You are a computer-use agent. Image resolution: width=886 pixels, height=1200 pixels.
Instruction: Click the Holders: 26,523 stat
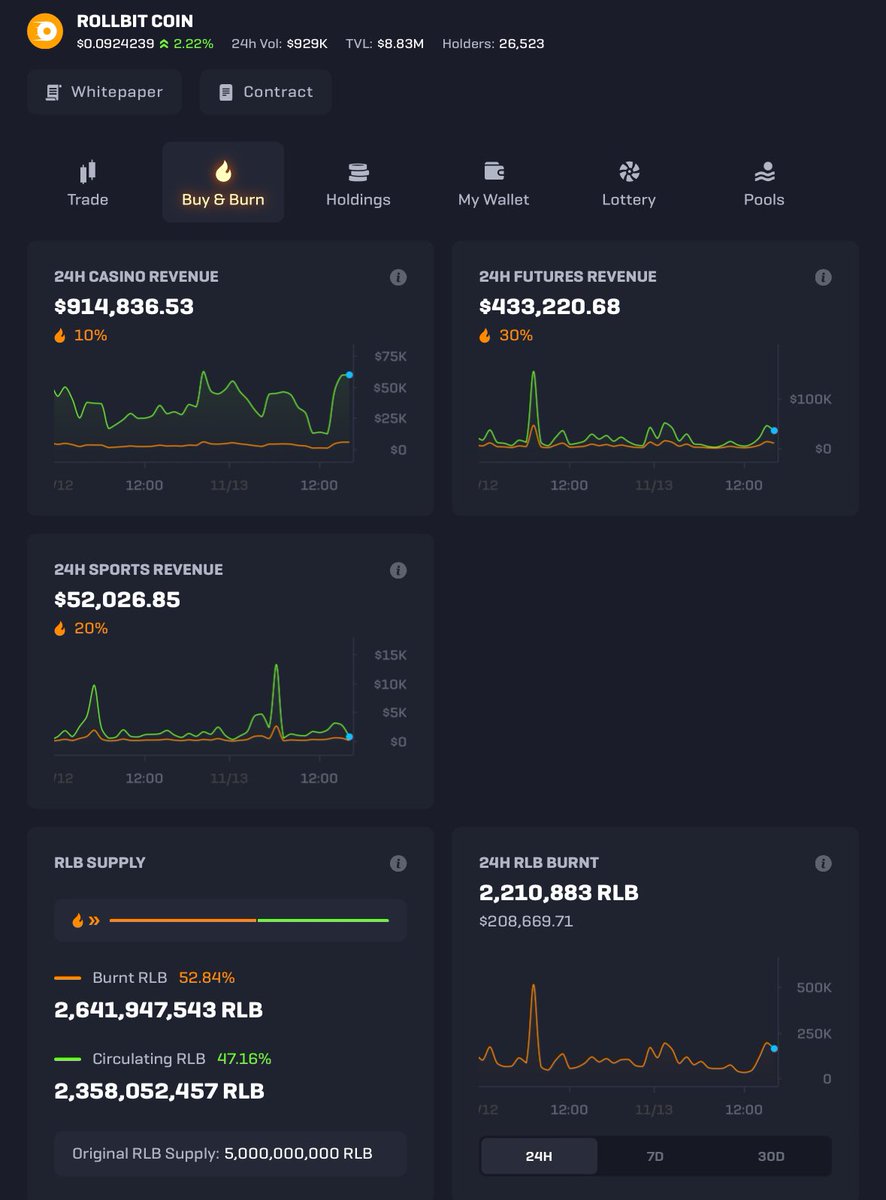[x=493, y=44]
